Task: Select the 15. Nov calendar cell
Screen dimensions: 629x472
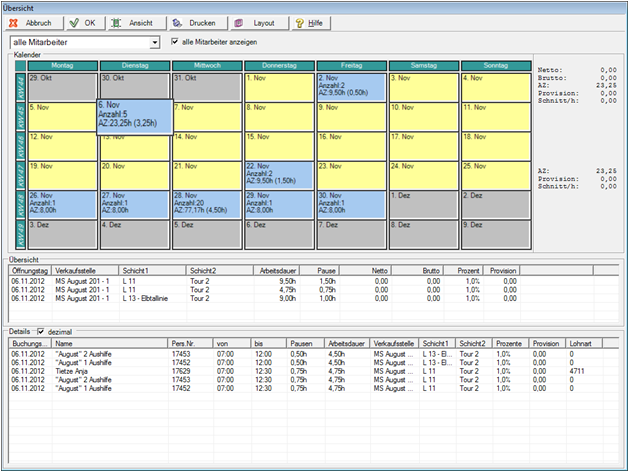Action: click(279, 146)
